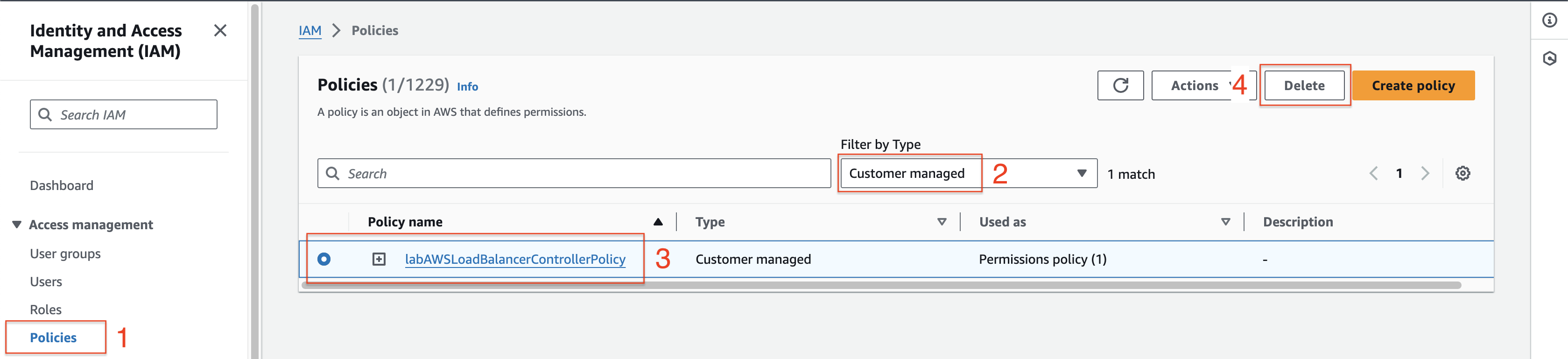
Task: Open the Info link beside Policies
Action: (467, 86)
